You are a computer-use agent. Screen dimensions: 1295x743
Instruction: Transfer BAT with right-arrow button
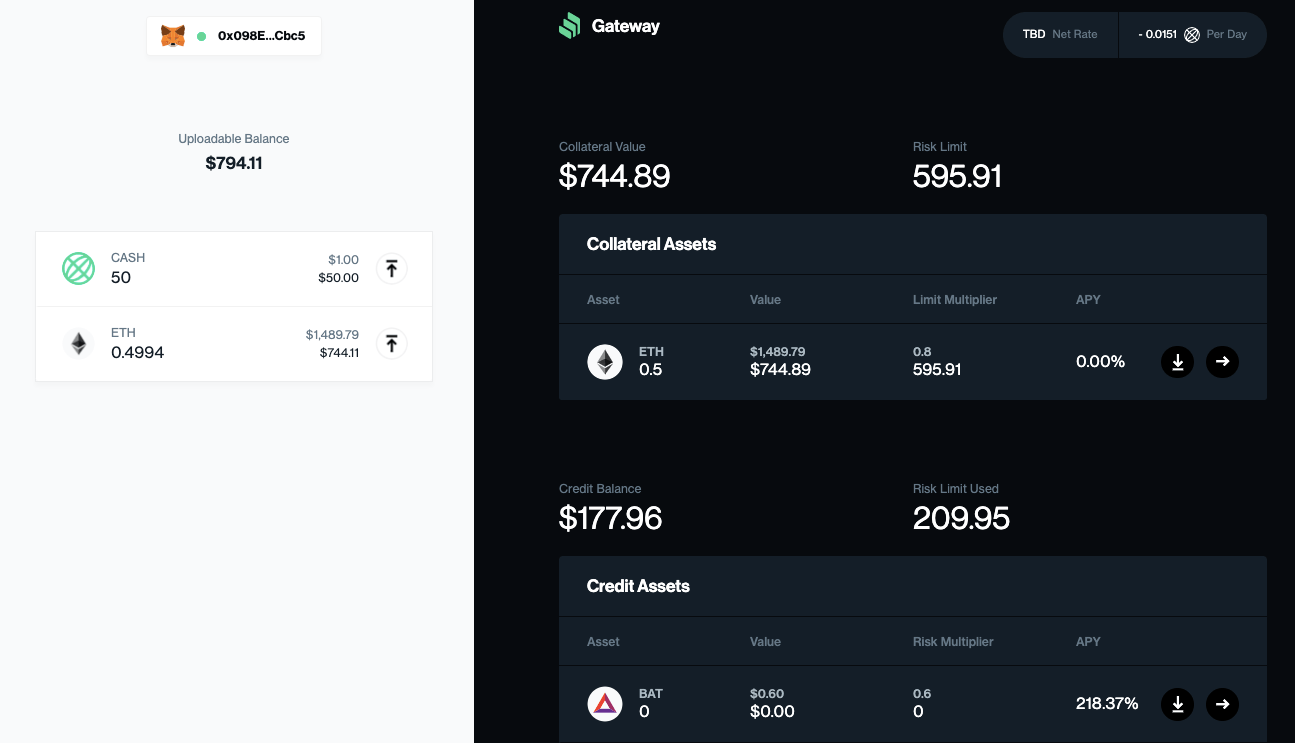[1222, 704]
